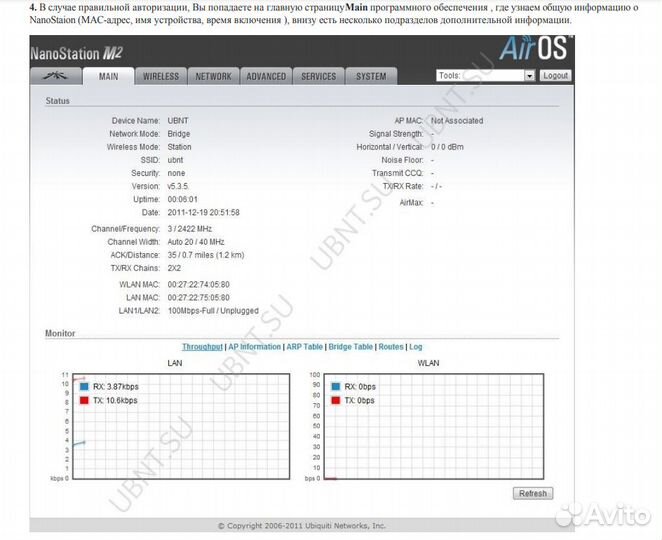
Task: Click the Monitor section heading
Action: tap(60, 333)
